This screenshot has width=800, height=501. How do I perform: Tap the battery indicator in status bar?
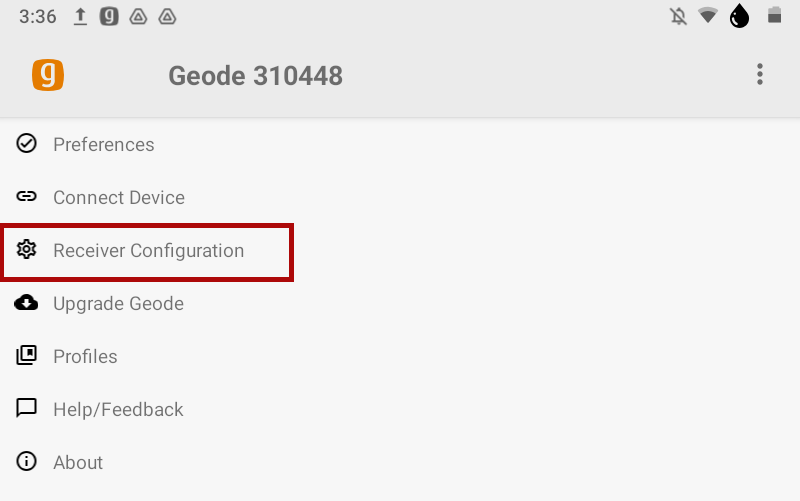tap(773, 17)
